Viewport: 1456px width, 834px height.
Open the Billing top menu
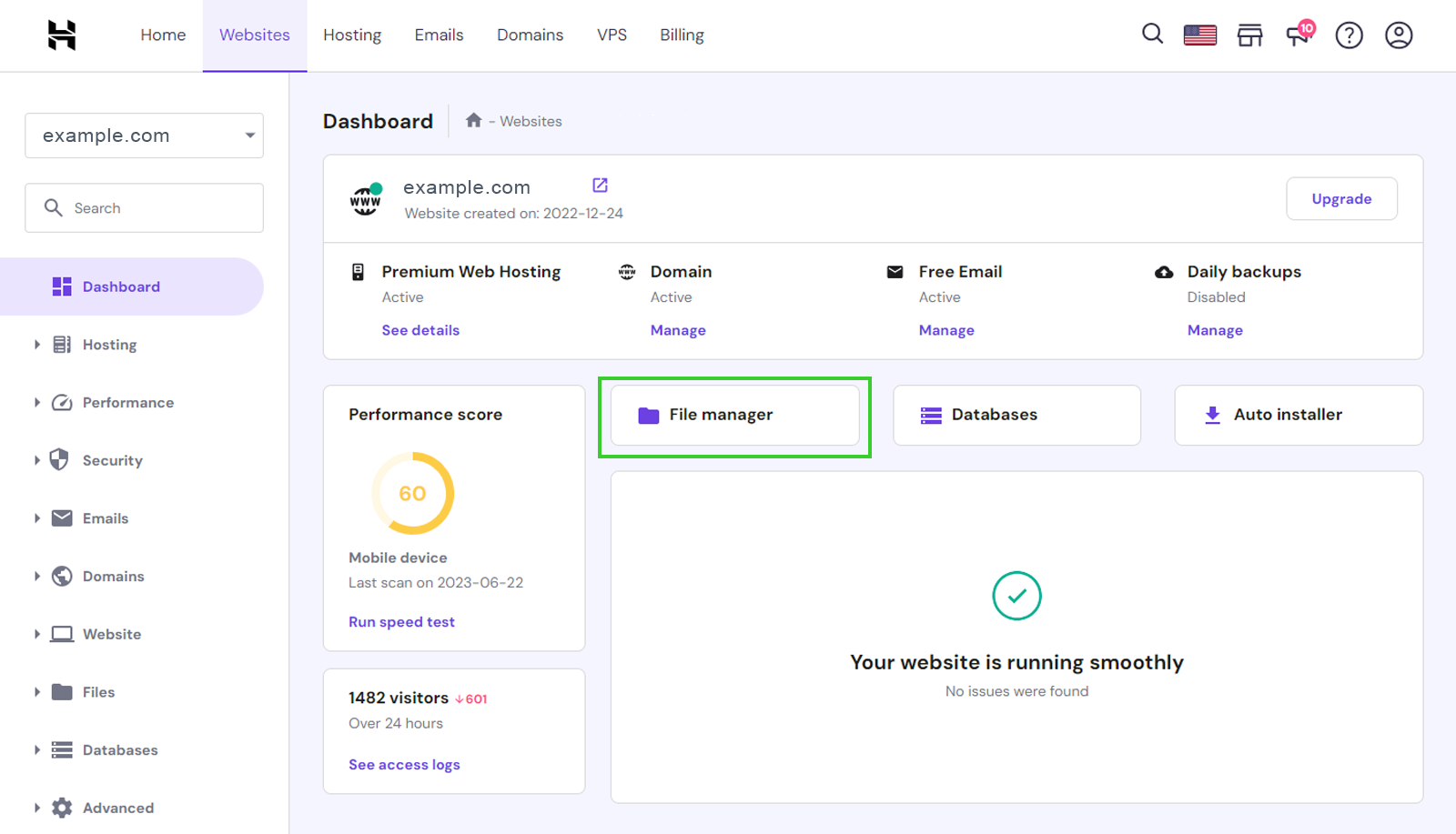682,35
